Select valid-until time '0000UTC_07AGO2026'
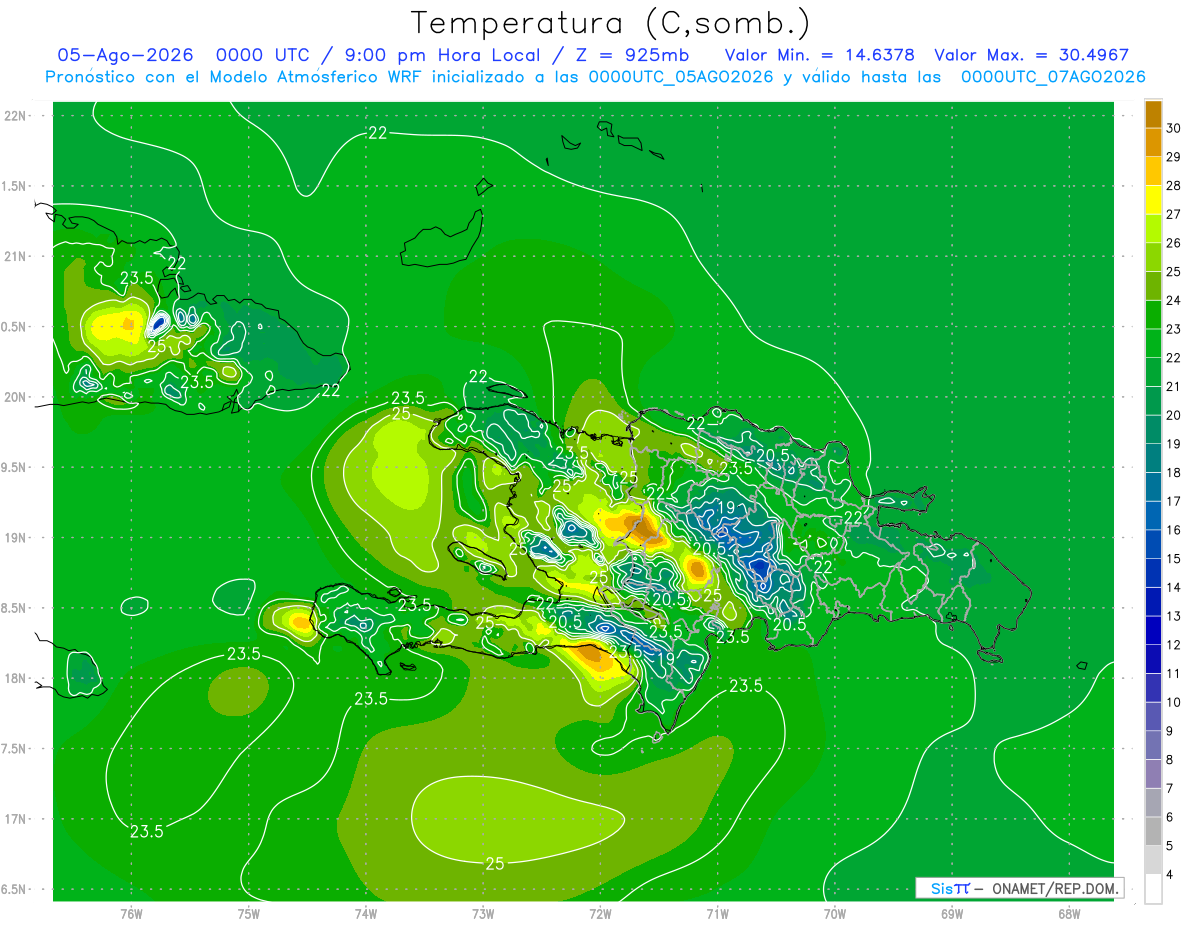 click(x=1053, y=77)
